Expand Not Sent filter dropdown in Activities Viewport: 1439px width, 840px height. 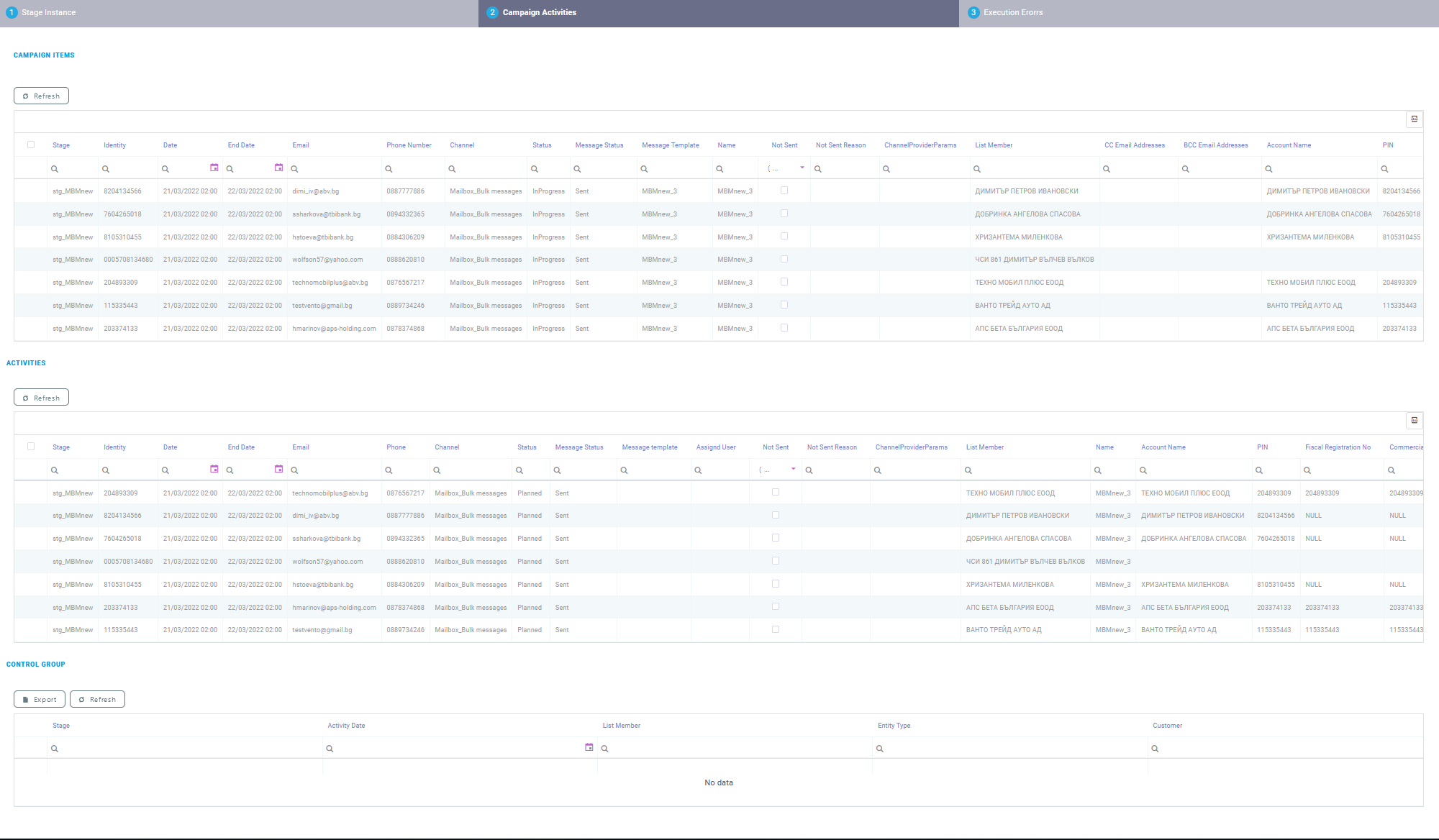[793, 469]
